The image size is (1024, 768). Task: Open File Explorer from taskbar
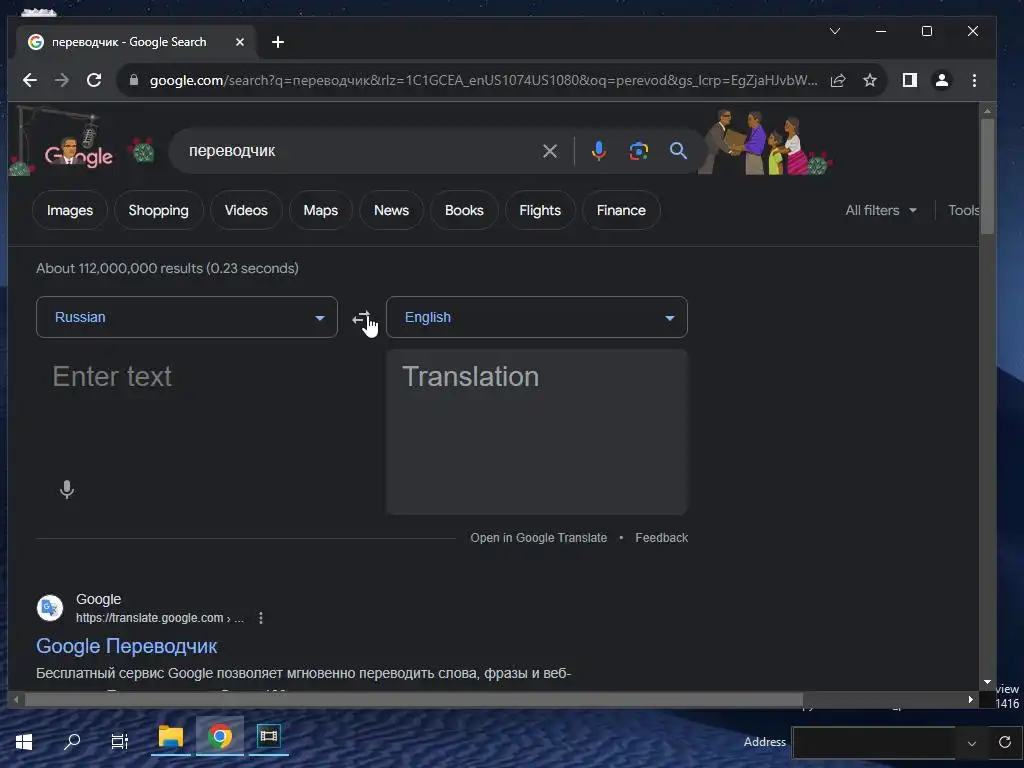[170, 738]
